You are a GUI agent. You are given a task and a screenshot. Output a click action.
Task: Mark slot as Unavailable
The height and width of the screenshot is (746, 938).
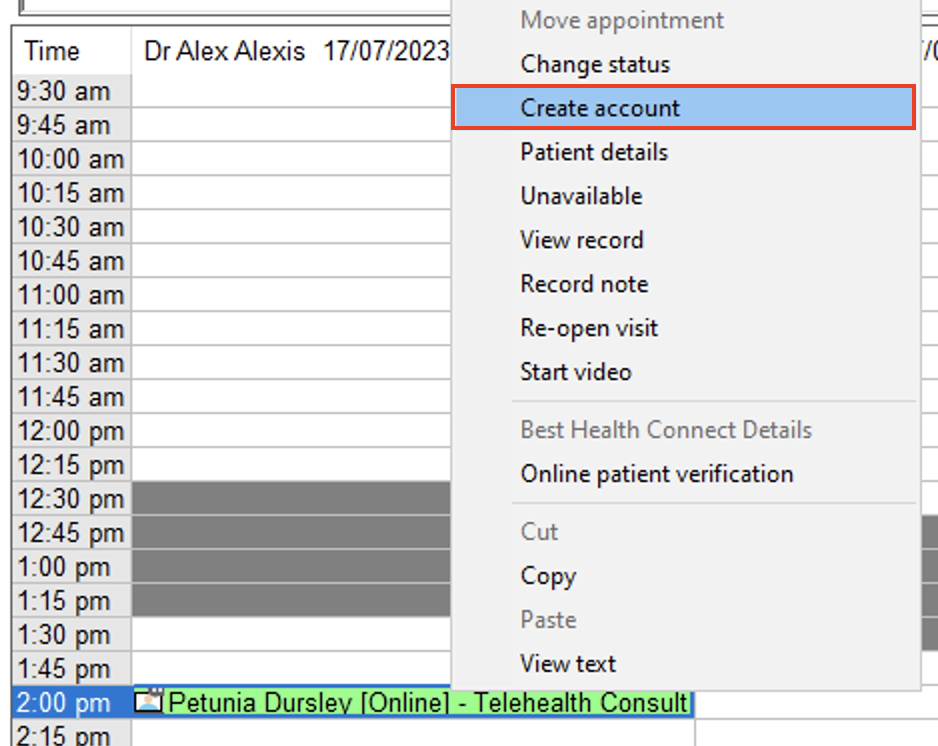[x=581, y=196]
